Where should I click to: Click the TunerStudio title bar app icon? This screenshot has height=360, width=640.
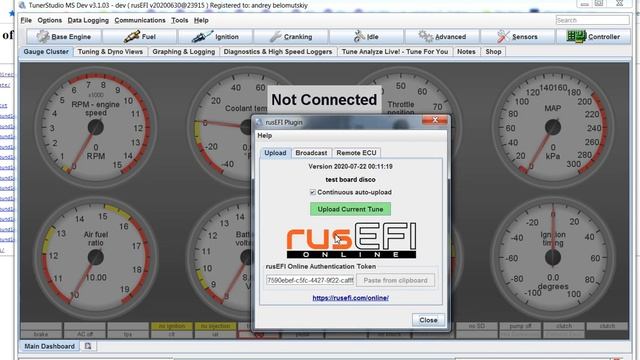[x=22, y=5]
